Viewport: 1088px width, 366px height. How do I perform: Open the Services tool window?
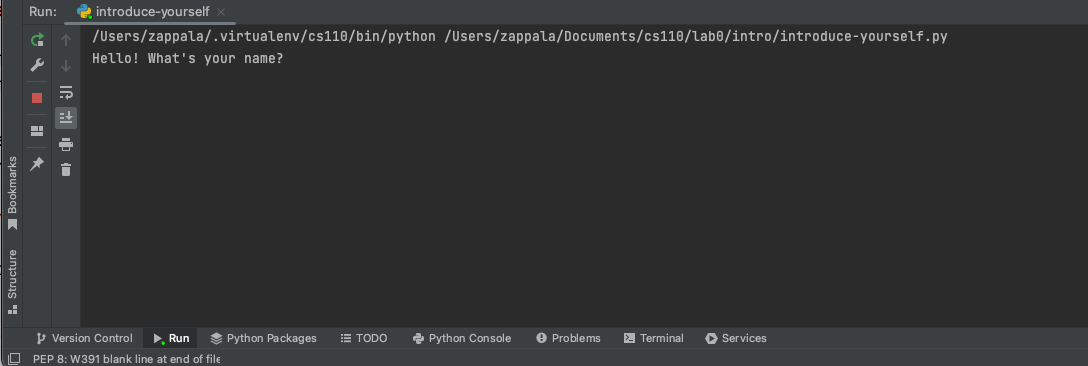(x=736, y=338)
